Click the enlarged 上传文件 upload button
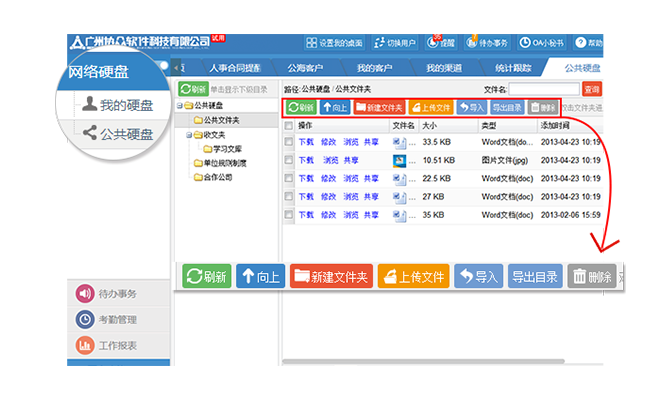The height and width of the screenshot is (412, 670). point(413,277)
